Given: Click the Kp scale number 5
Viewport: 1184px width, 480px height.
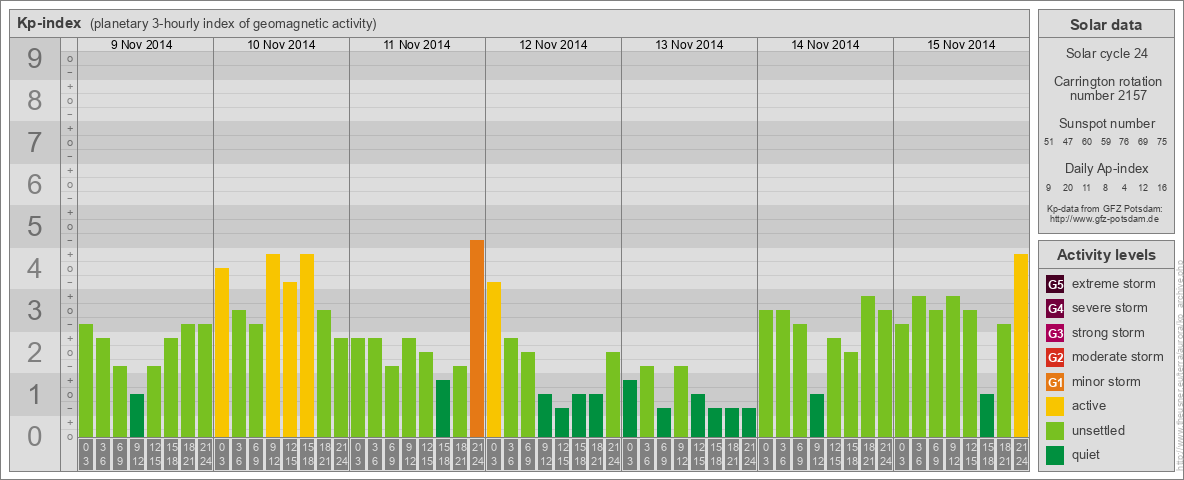Looking at the screenshot, I should tap(34, 226).
